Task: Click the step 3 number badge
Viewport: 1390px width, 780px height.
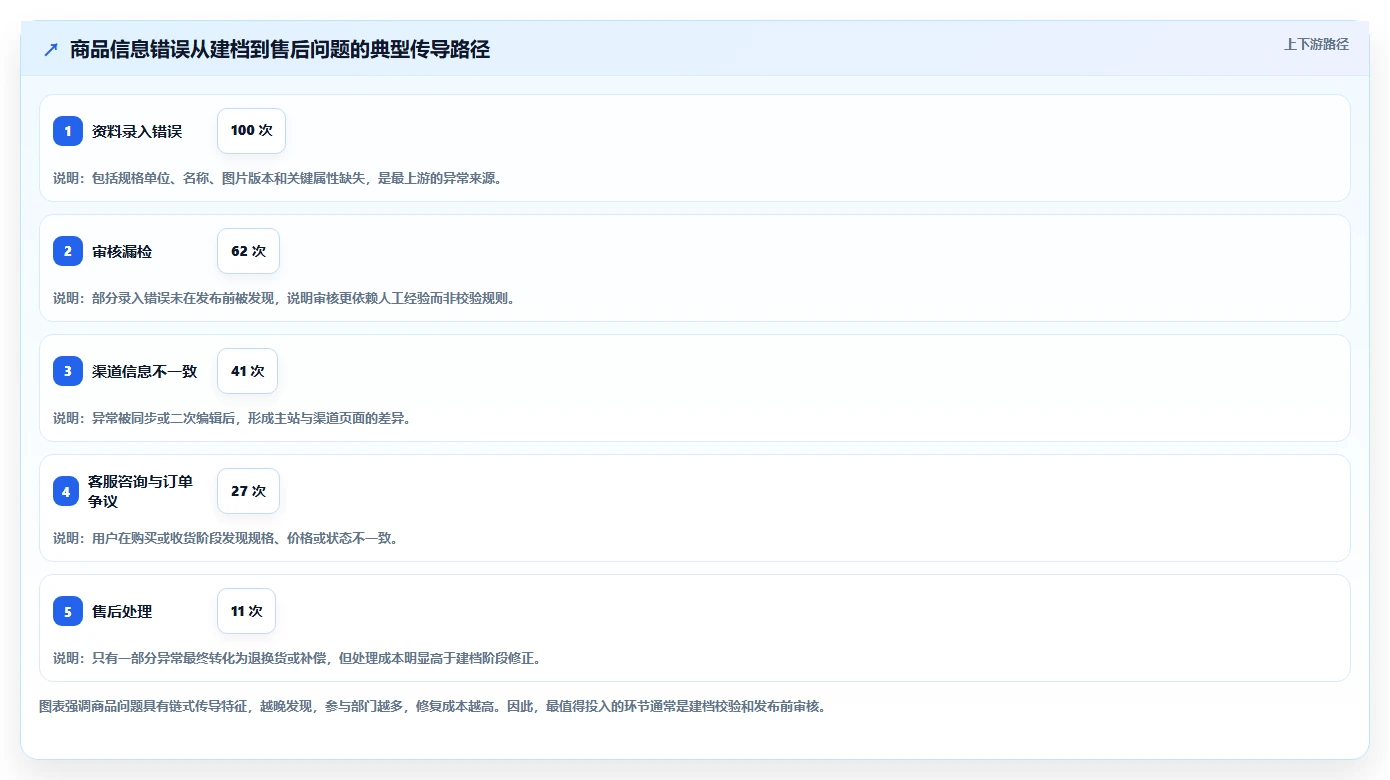Action: point(68,371)
